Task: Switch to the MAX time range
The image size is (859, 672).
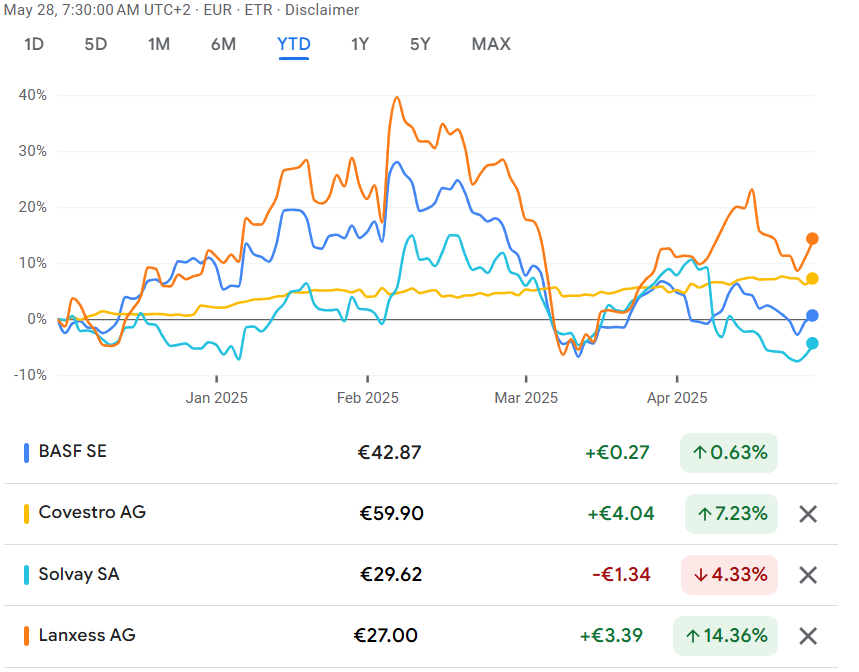Action: [491, 44]
